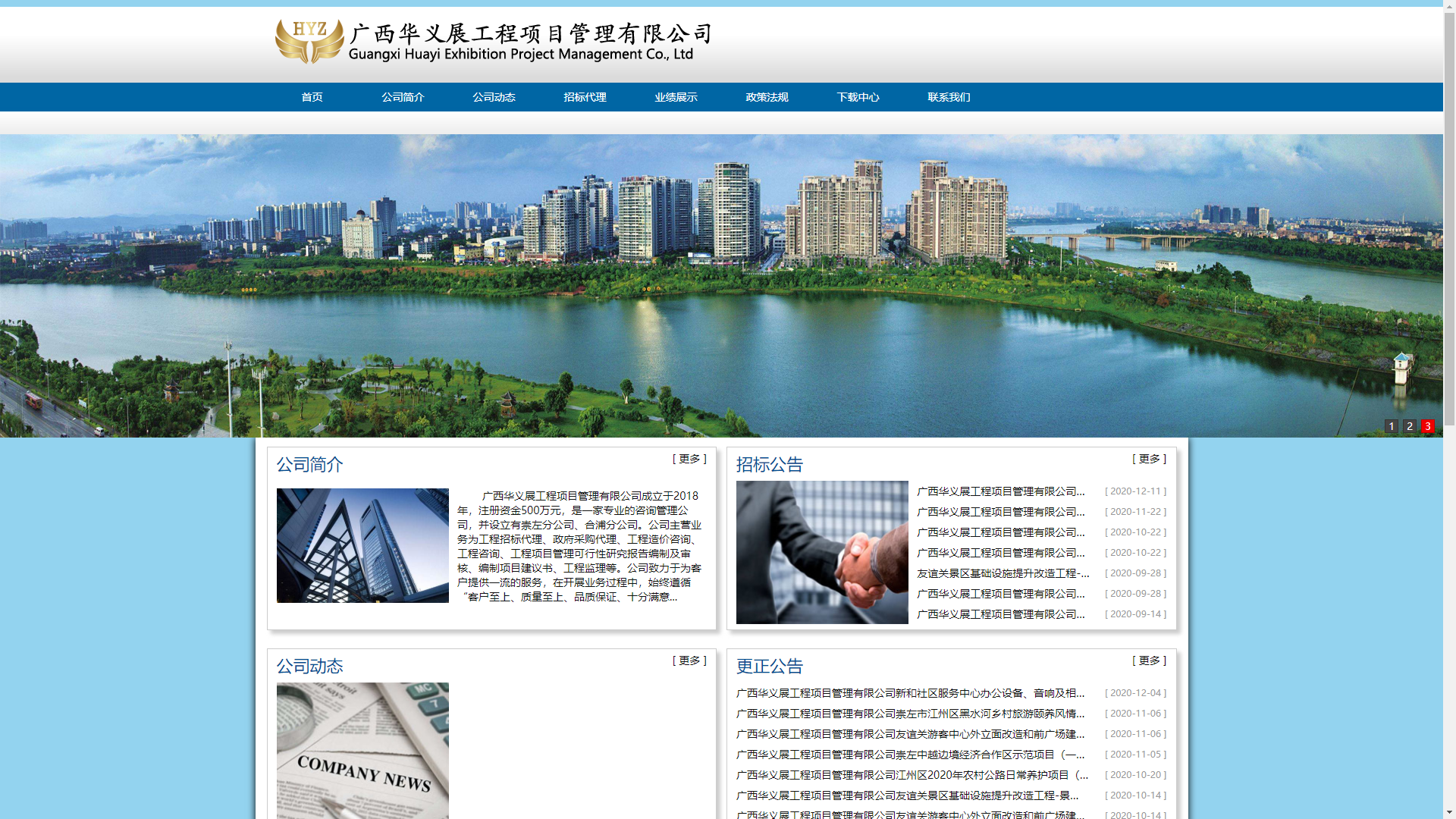Select banner slide number 1
Image resolution: width=1456 pixels, height=819 pixels.
(1392, 426)
